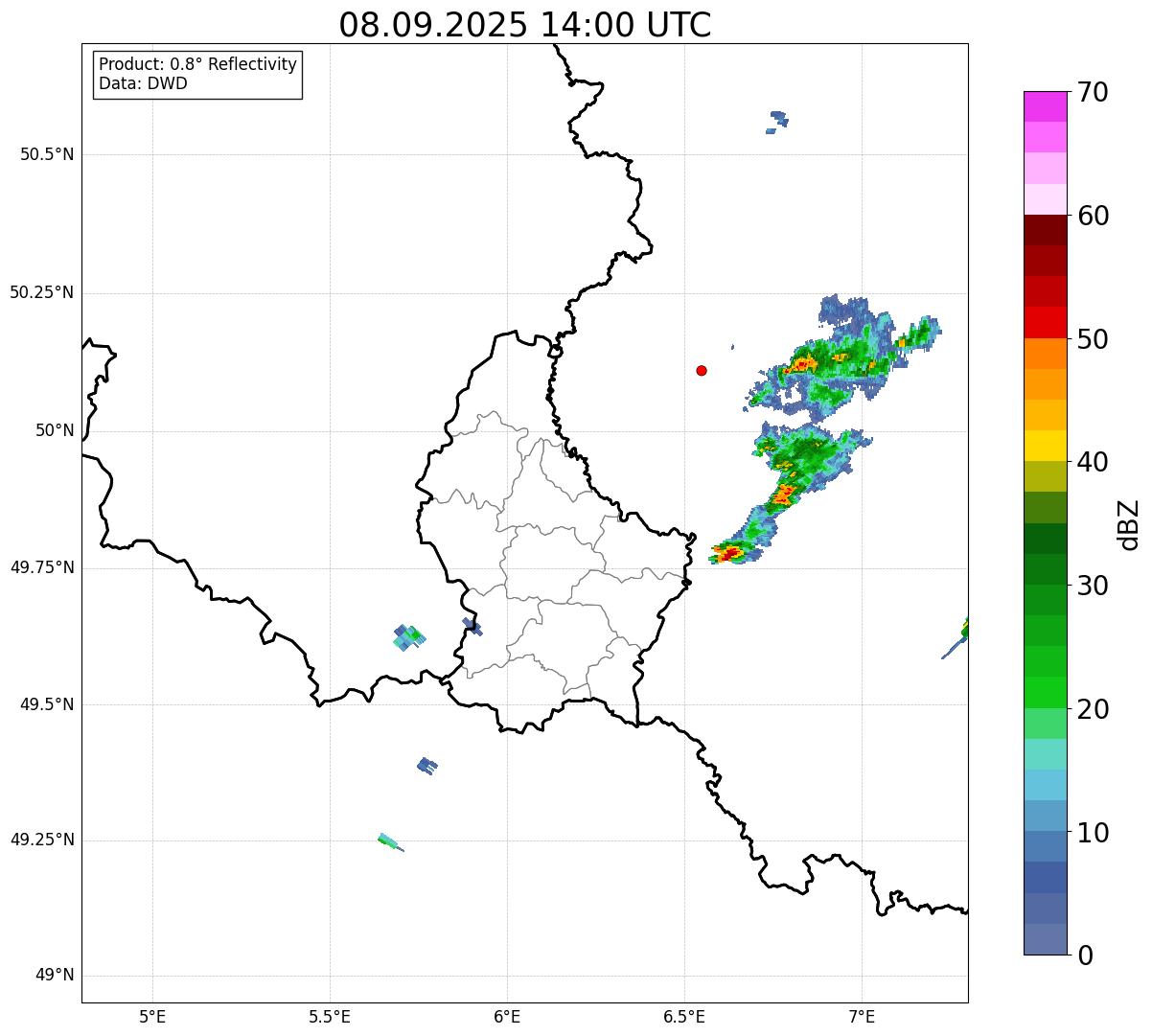Click the small echo near 50.5°N top right
Screen dimensions: 1152x1036
tap(778, 122)
